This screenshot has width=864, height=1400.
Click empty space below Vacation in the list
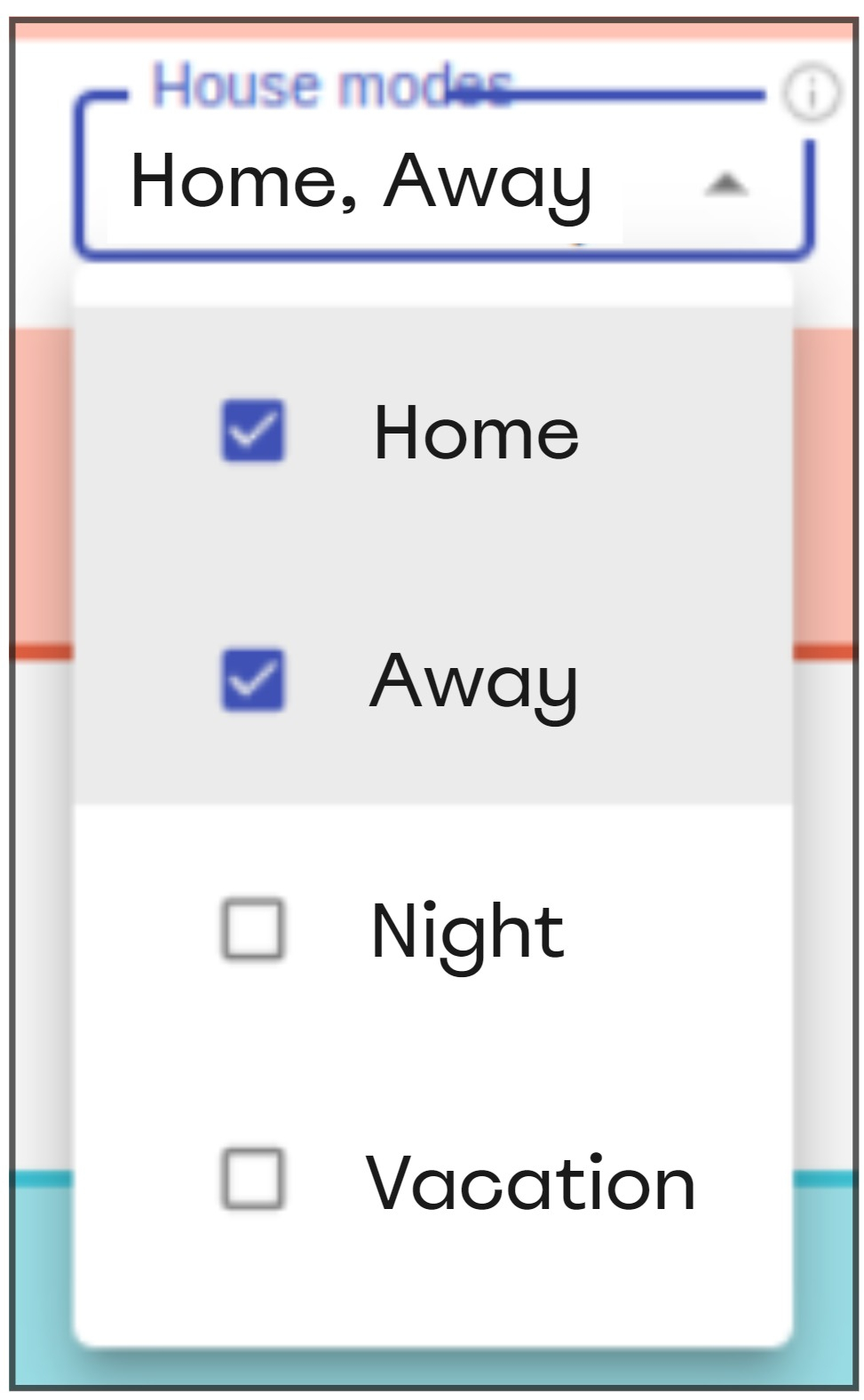432,1297
